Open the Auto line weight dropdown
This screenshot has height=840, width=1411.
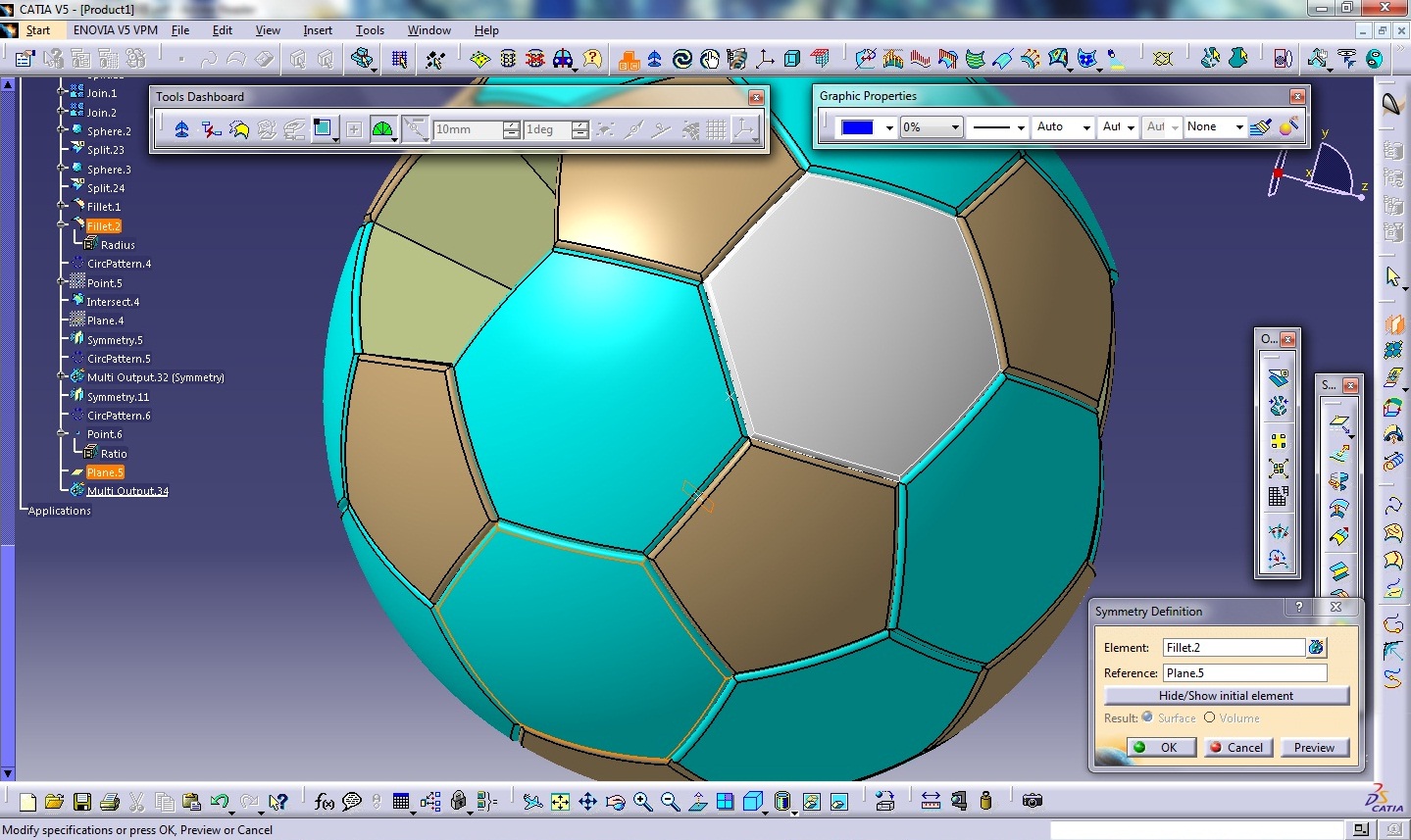tap(1086, 127)
